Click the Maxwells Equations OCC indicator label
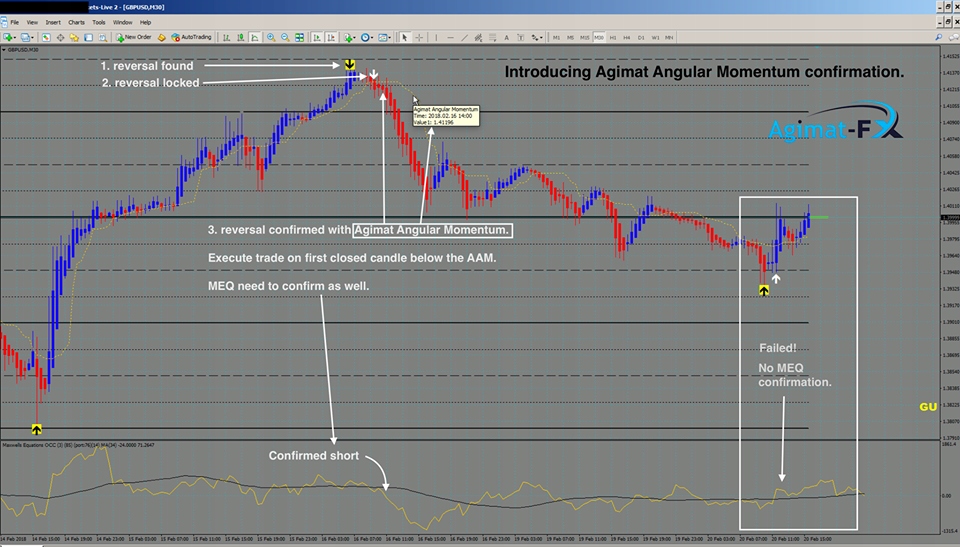The image size is (960, 547). (x=78, y=445)
